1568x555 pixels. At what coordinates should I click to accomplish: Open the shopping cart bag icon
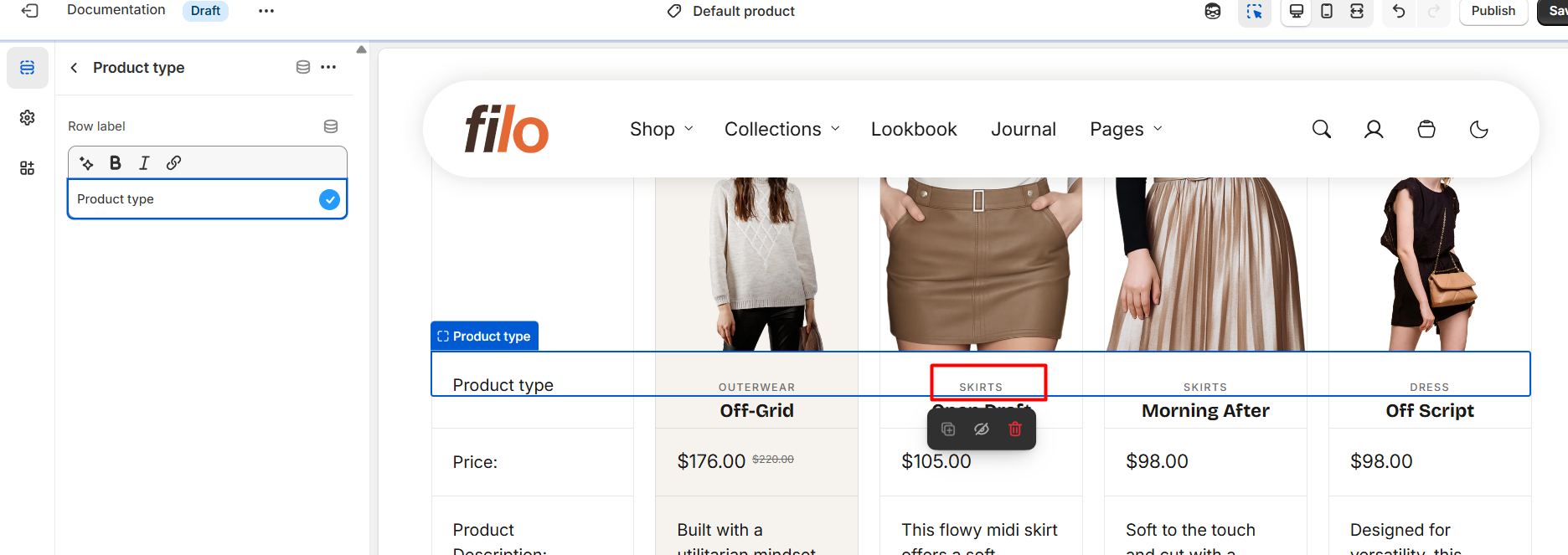(1426, 129)
